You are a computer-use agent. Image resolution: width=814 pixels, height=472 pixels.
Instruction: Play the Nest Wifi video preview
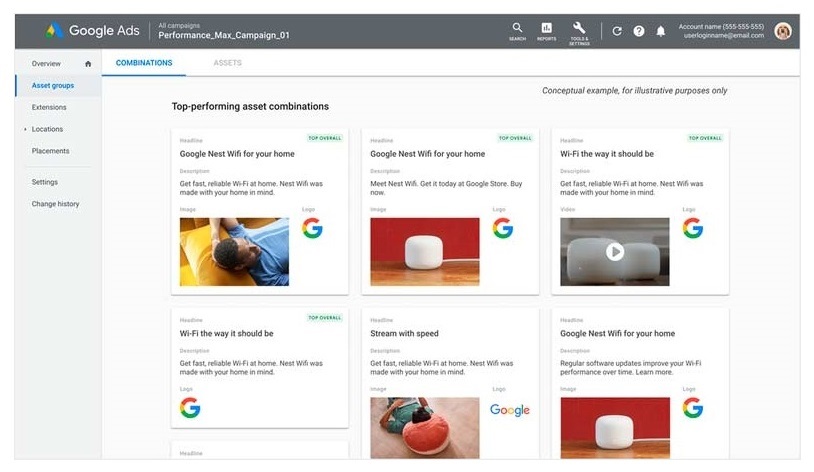614,252
